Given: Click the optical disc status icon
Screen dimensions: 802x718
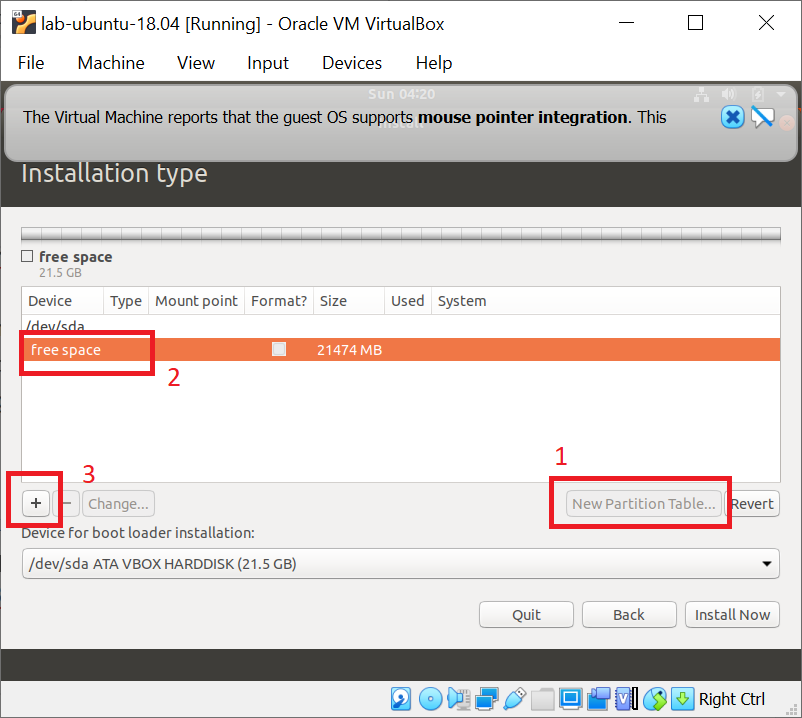Looking at the screenshot, I should [430, 699].
